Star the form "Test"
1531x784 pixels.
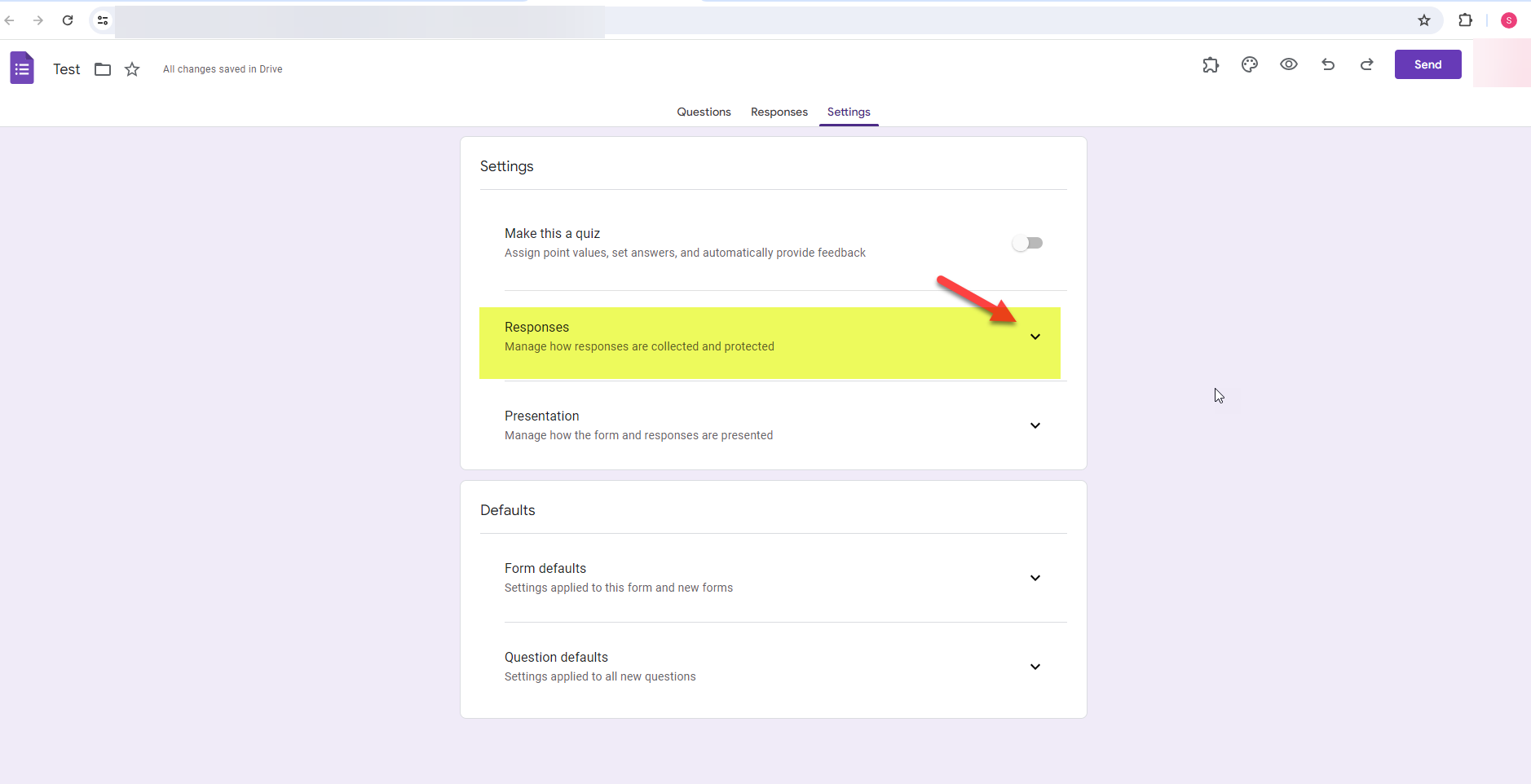pyautogui.click(x=132, y=69)
